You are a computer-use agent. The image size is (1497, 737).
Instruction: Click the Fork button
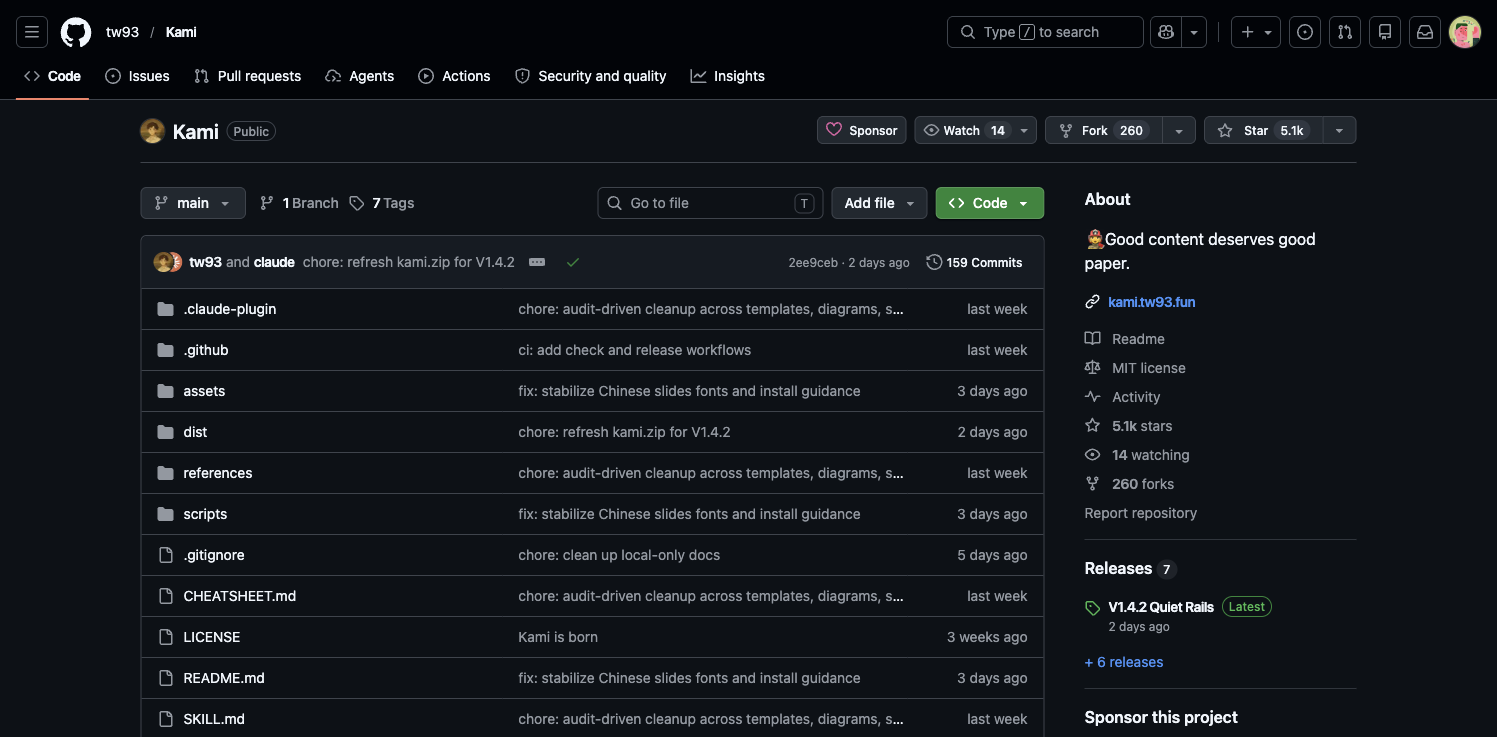click(x=1104, y=131)
